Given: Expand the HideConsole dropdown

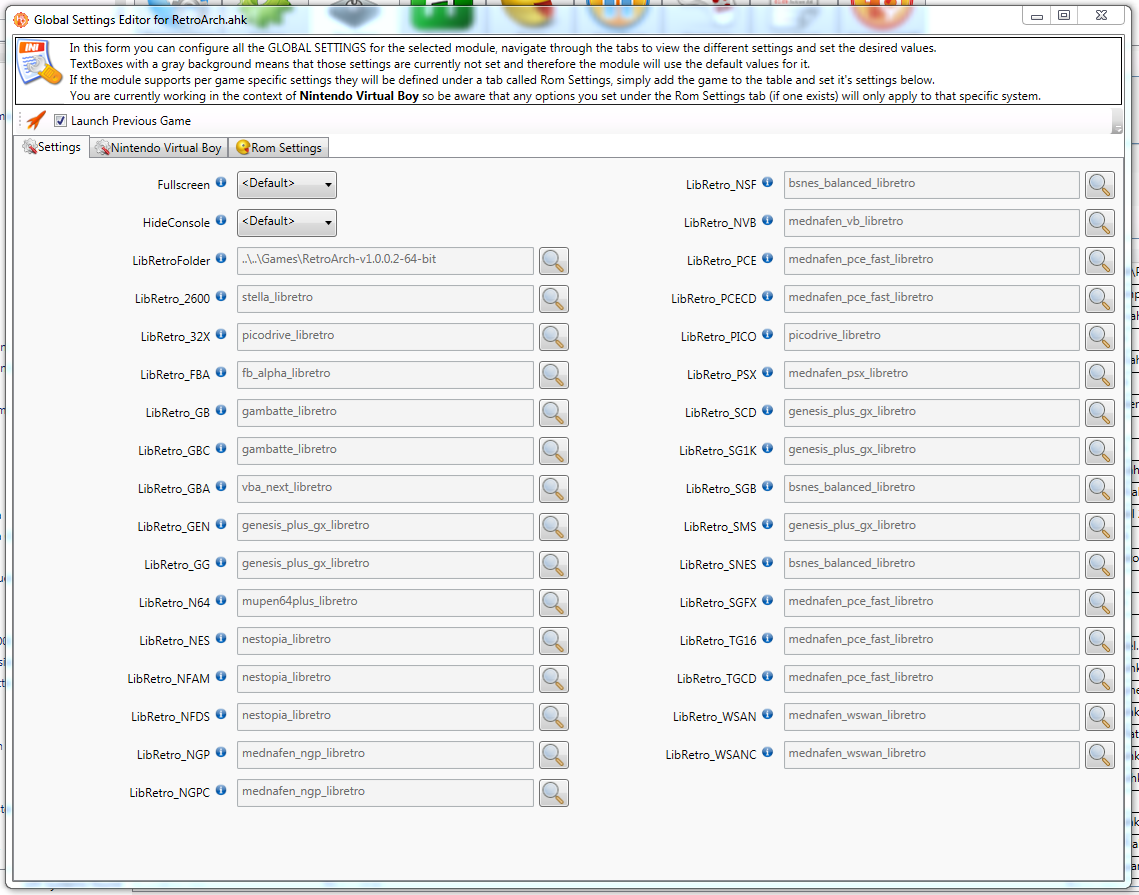Looking at the screenshot, I should tap(287, 222).
